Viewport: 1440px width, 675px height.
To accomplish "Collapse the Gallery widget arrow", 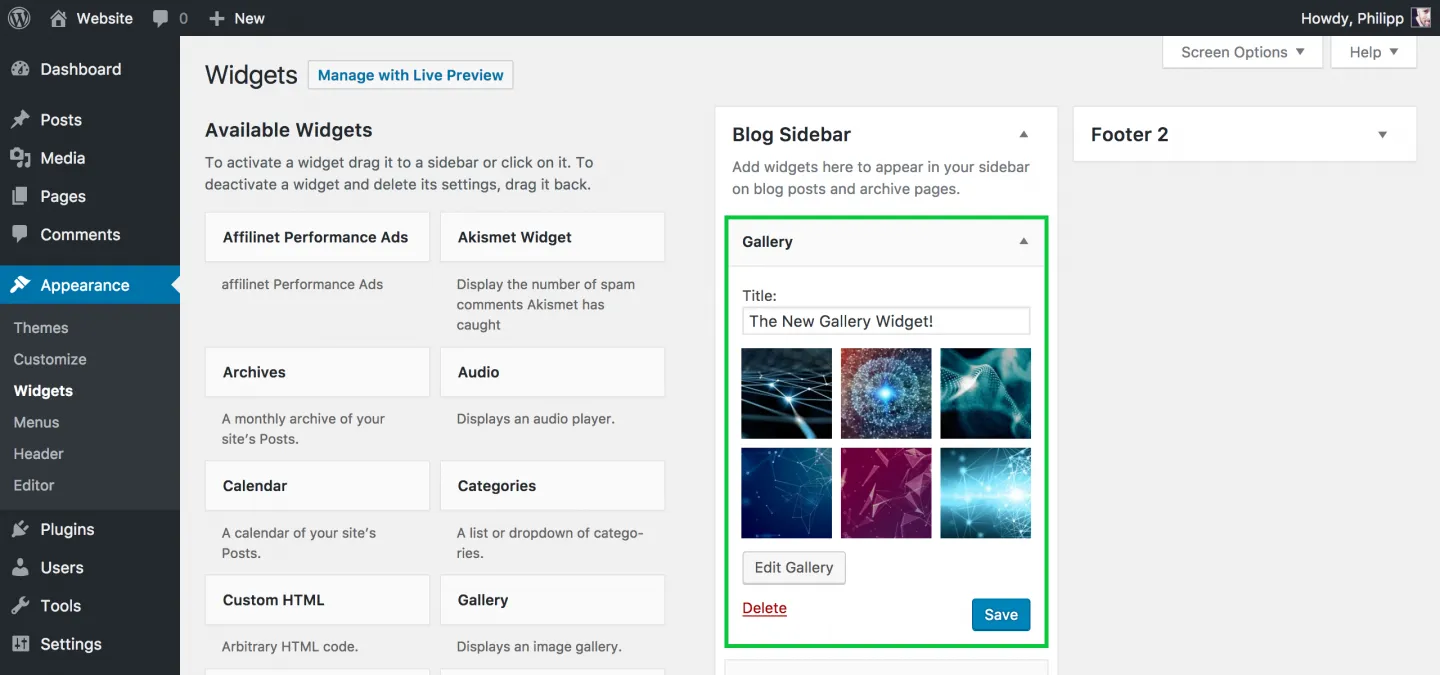I will point(1023,242).
